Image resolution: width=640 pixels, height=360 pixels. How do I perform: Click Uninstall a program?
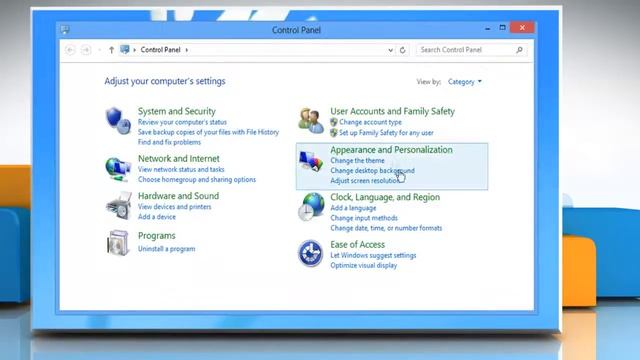(x=167, y=249)
